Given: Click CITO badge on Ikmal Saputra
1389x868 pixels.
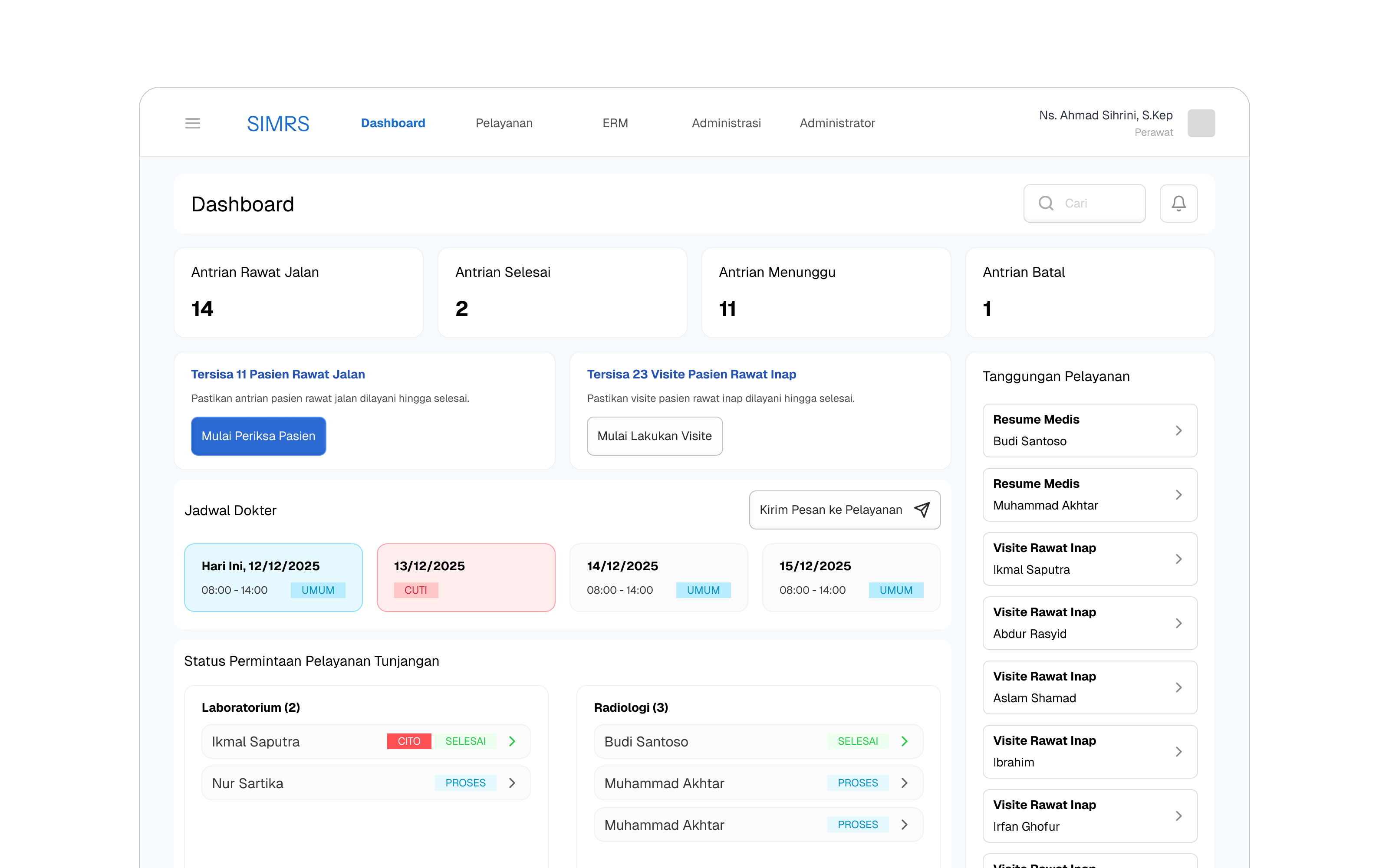Looking at the screenshot, I should pyautogui.click(x=408, y=741).
